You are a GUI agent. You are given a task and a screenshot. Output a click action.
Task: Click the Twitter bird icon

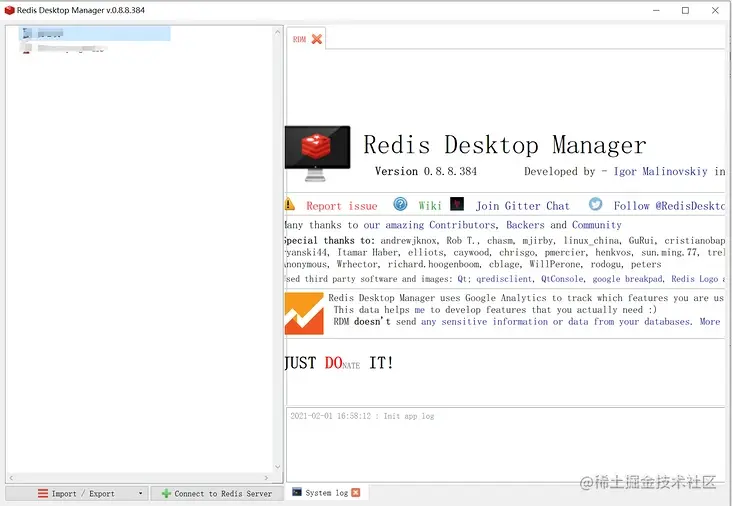pos(595,204)
